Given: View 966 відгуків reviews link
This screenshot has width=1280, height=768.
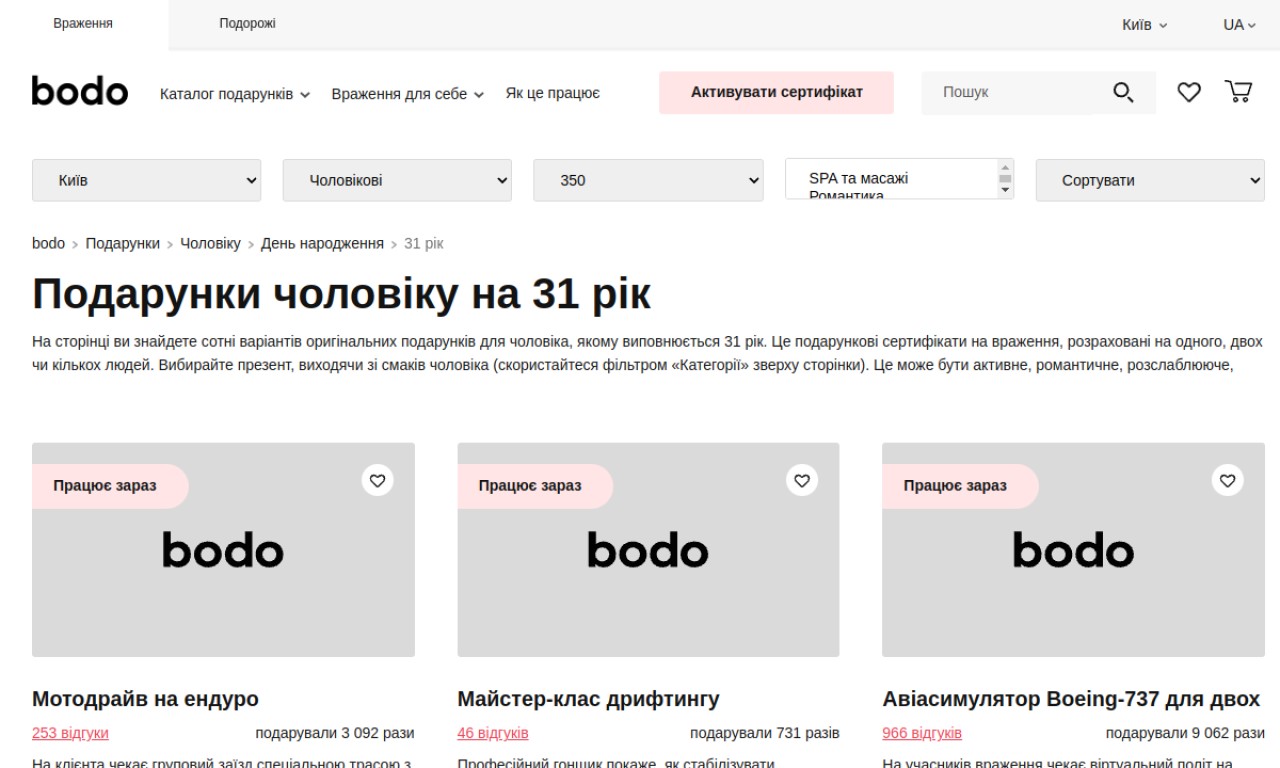Looking at the screenshot, I should click(x=922, y=733).
